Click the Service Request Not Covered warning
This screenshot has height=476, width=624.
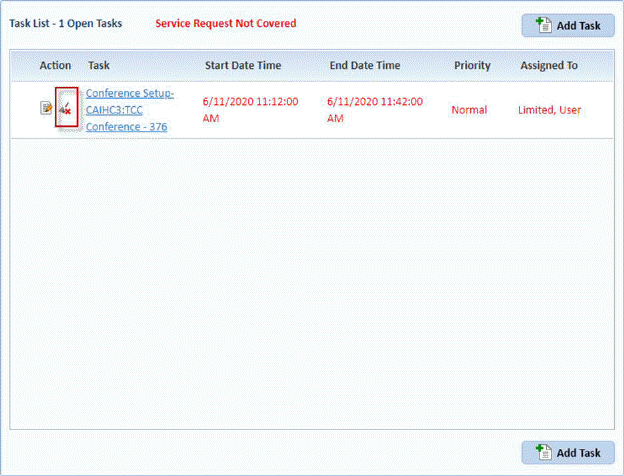pyautogui.click(x=226, y=23)
